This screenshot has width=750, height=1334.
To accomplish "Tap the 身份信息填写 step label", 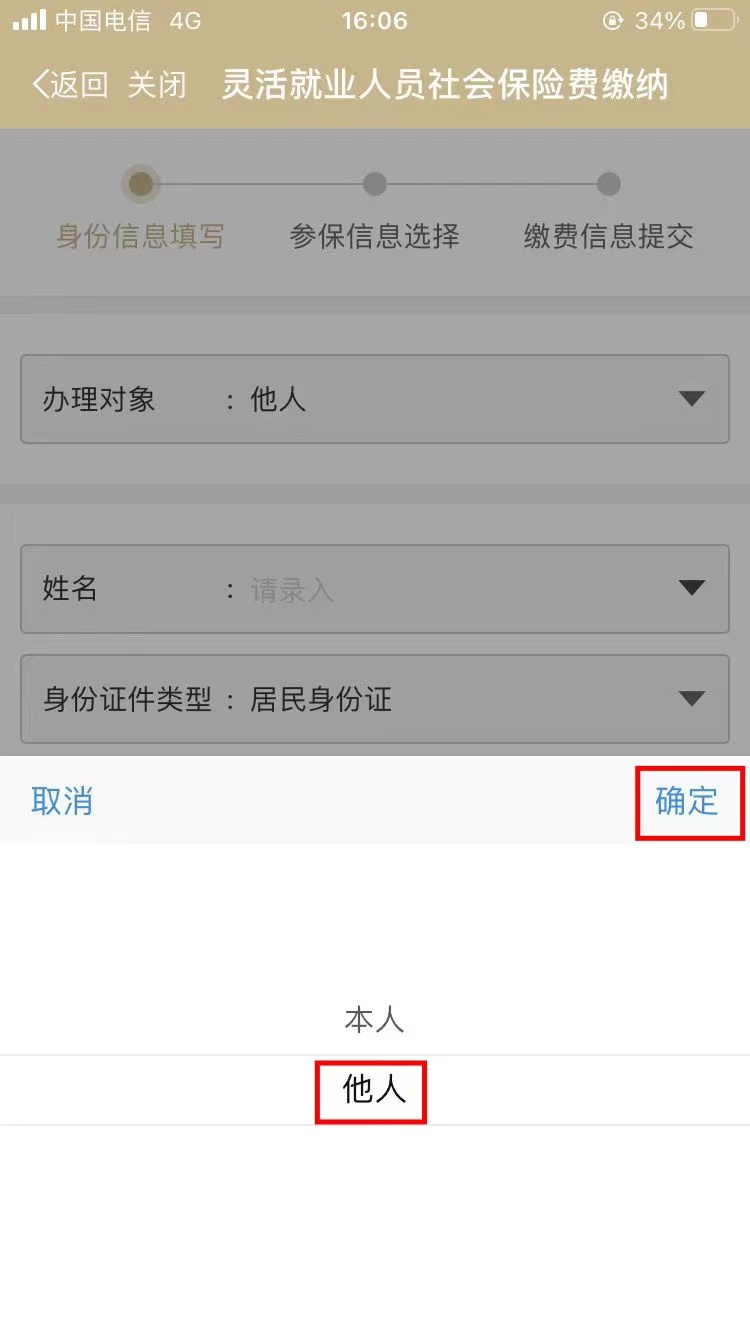I will [x=140, y=237].
